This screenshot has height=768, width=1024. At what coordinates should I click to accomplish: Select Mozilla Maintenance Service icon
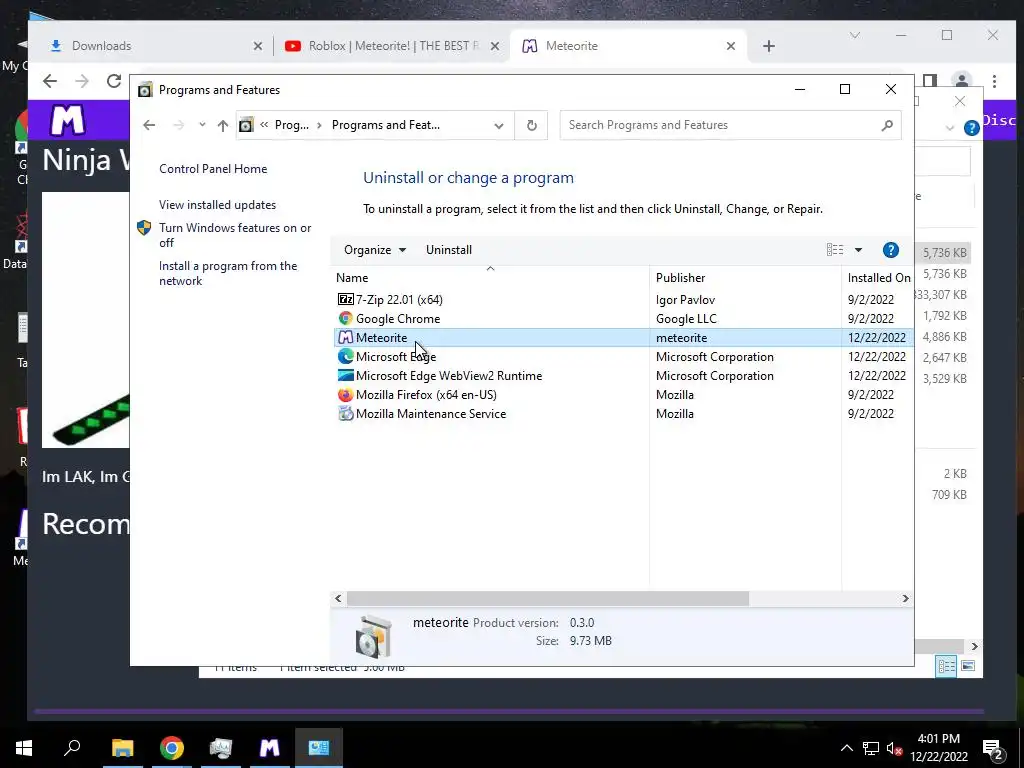[345, 413]
